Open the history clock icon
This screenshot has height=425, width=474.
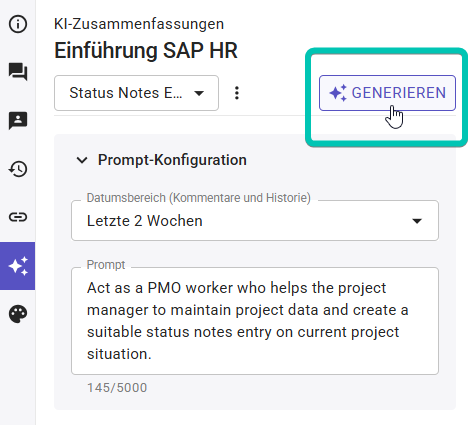pyautogui.click(x=18, y=169)
